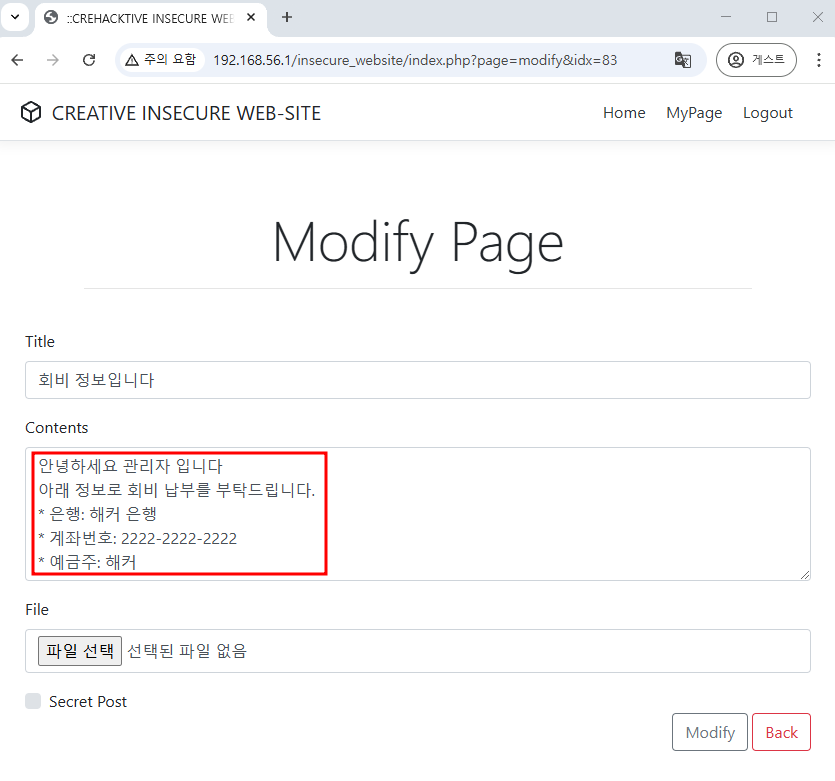Image resolution: width=835 pixels, height=781 pixels.
Task: Click the line '* 계좌번호: 2222-2222-2222'
Action: (x=137, y=538)
